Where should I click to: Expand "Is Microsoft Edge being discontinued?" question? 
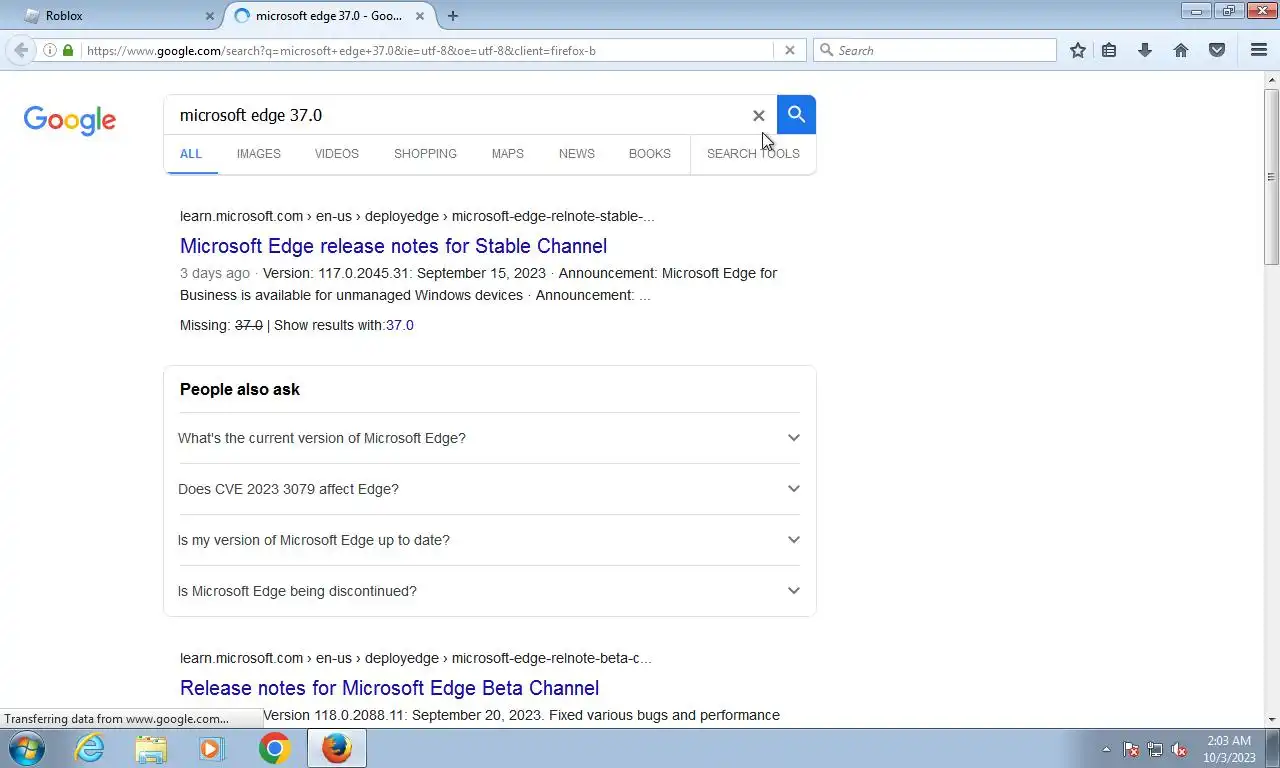coord(490,591)
